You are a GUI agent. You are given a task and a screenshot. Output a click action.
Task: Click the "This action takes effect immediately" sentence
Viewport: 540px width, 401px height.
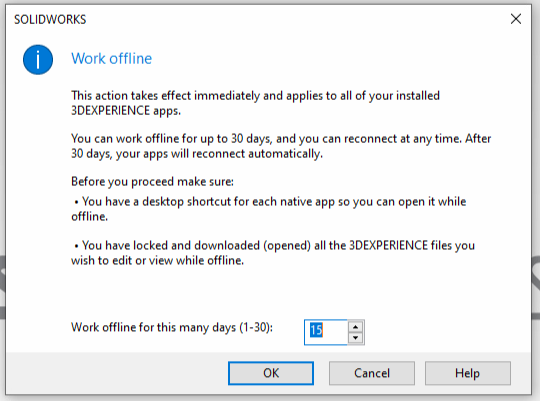[x=256, y=95]
